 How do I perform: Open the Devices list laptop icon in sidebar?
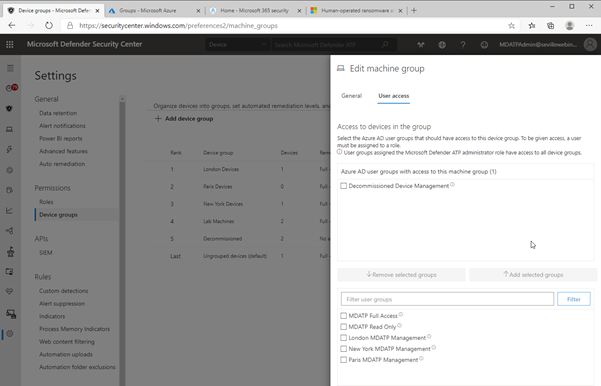(10, 130)
